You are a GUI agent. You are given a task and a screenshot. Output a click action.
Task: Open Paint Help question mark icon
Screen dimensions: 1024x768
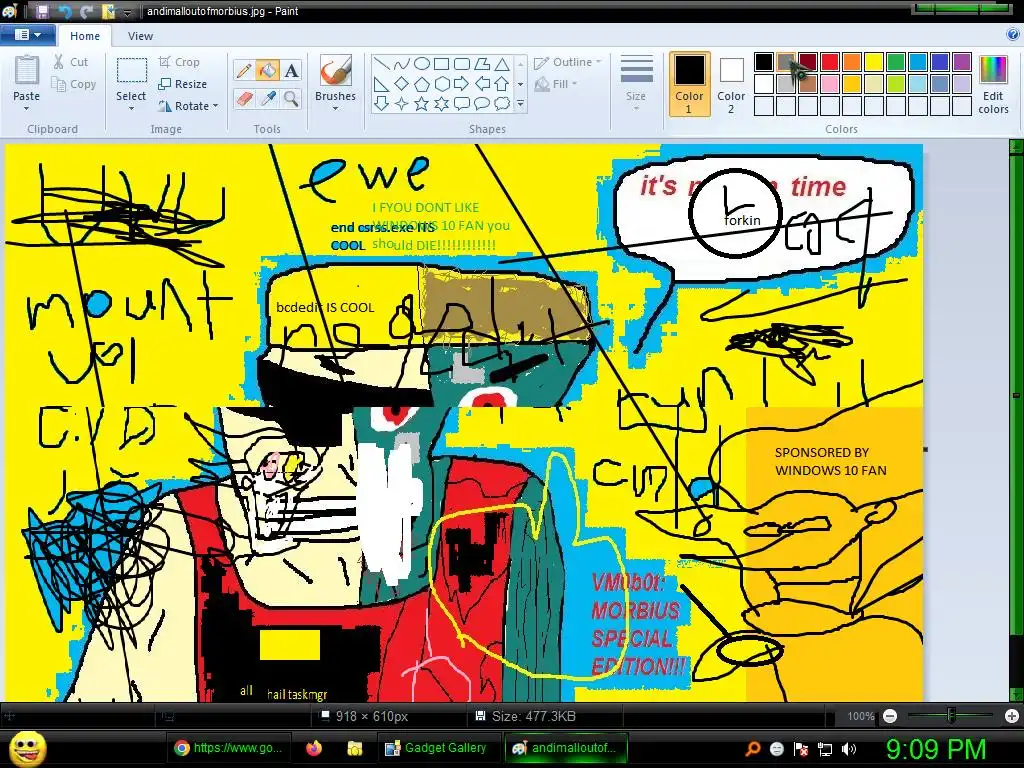(x=1013, y=35)
